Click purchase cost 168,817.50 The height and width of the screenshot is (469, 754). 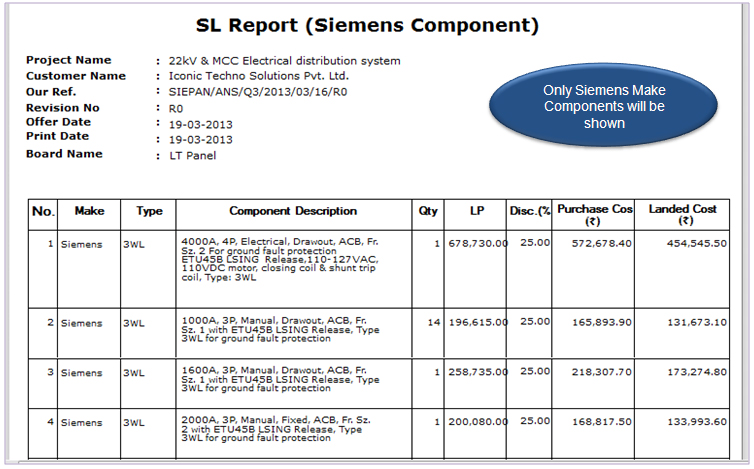pyautogui.click(x=602, y=422)
